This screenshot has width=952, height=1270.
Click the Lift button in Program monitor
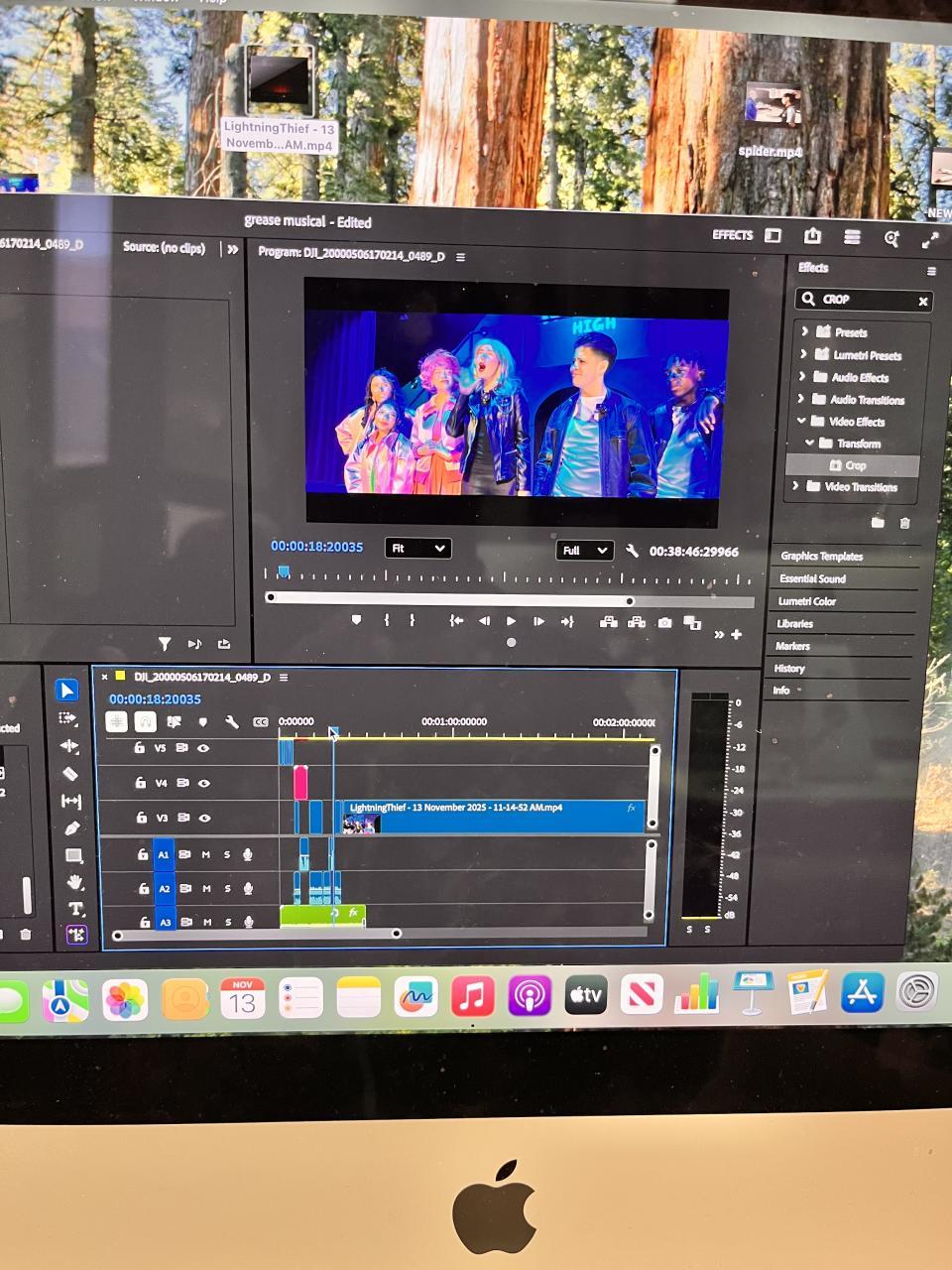(x=609, y=622)
